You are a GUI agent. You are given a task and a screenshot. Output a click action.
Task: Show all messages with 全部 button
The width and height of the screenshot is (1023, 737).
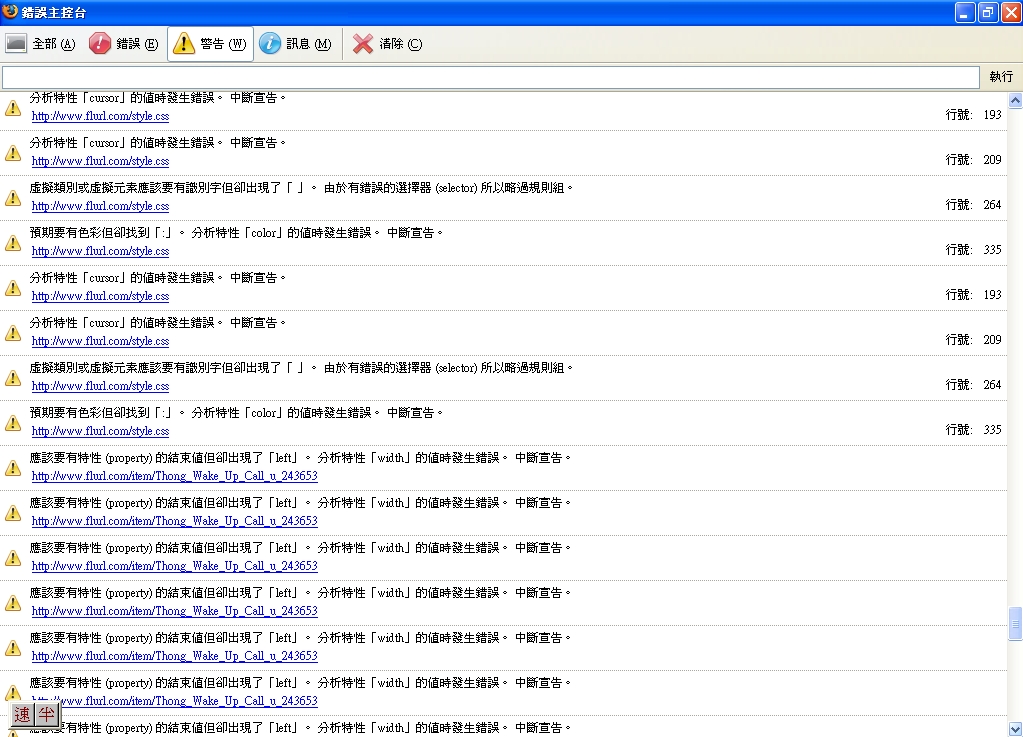(x=41, y=44)
